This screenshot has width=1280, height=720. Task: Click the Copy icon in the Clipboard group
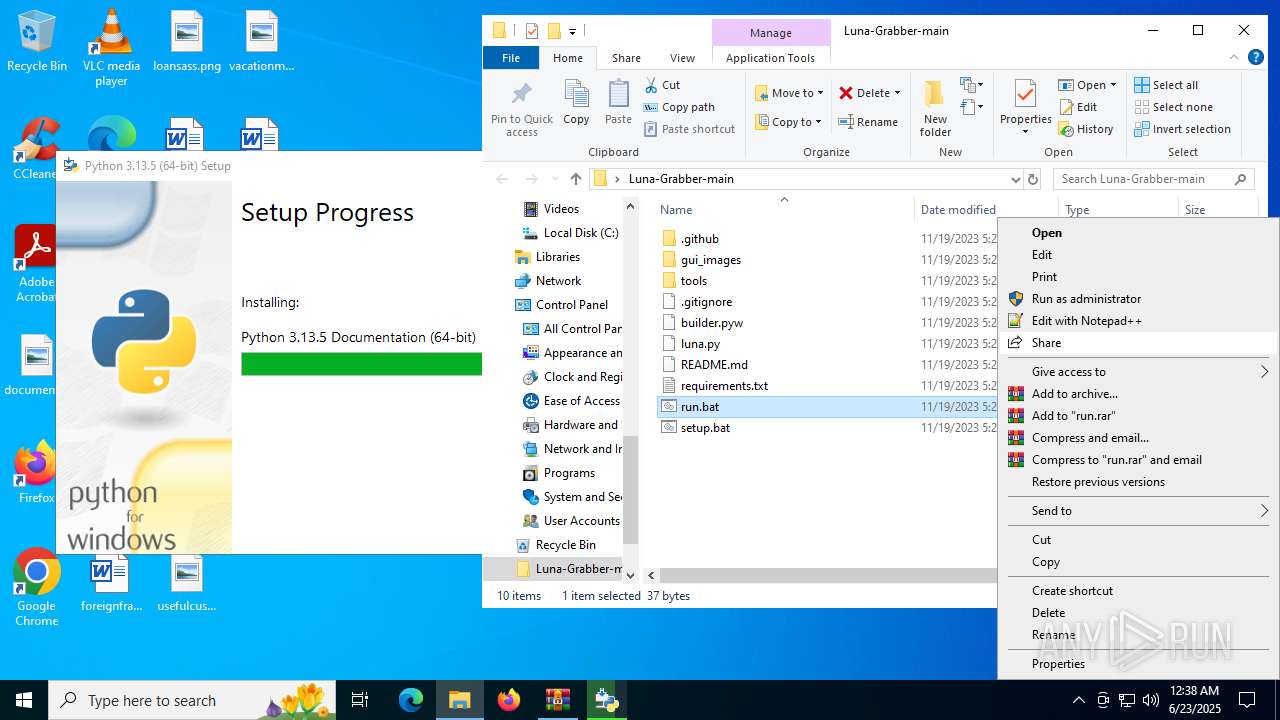coord(576,94)
